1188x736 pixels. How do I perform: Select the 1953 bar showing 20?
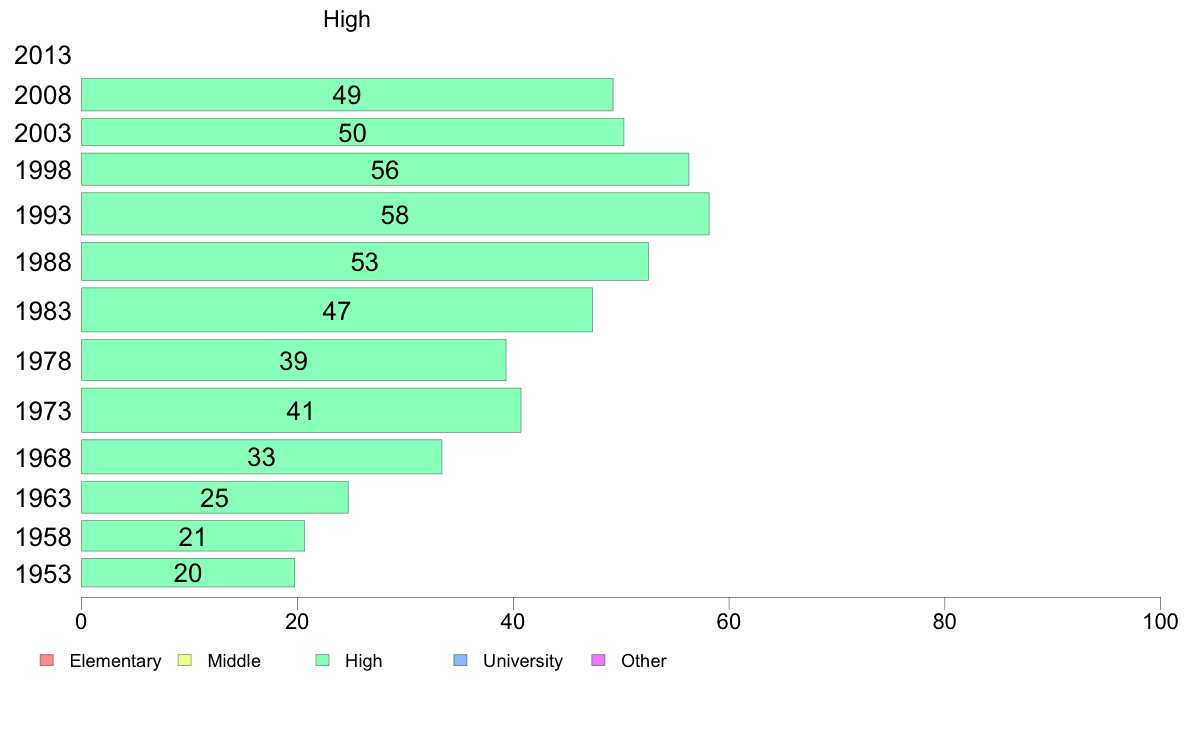click(x=188, y=573)
